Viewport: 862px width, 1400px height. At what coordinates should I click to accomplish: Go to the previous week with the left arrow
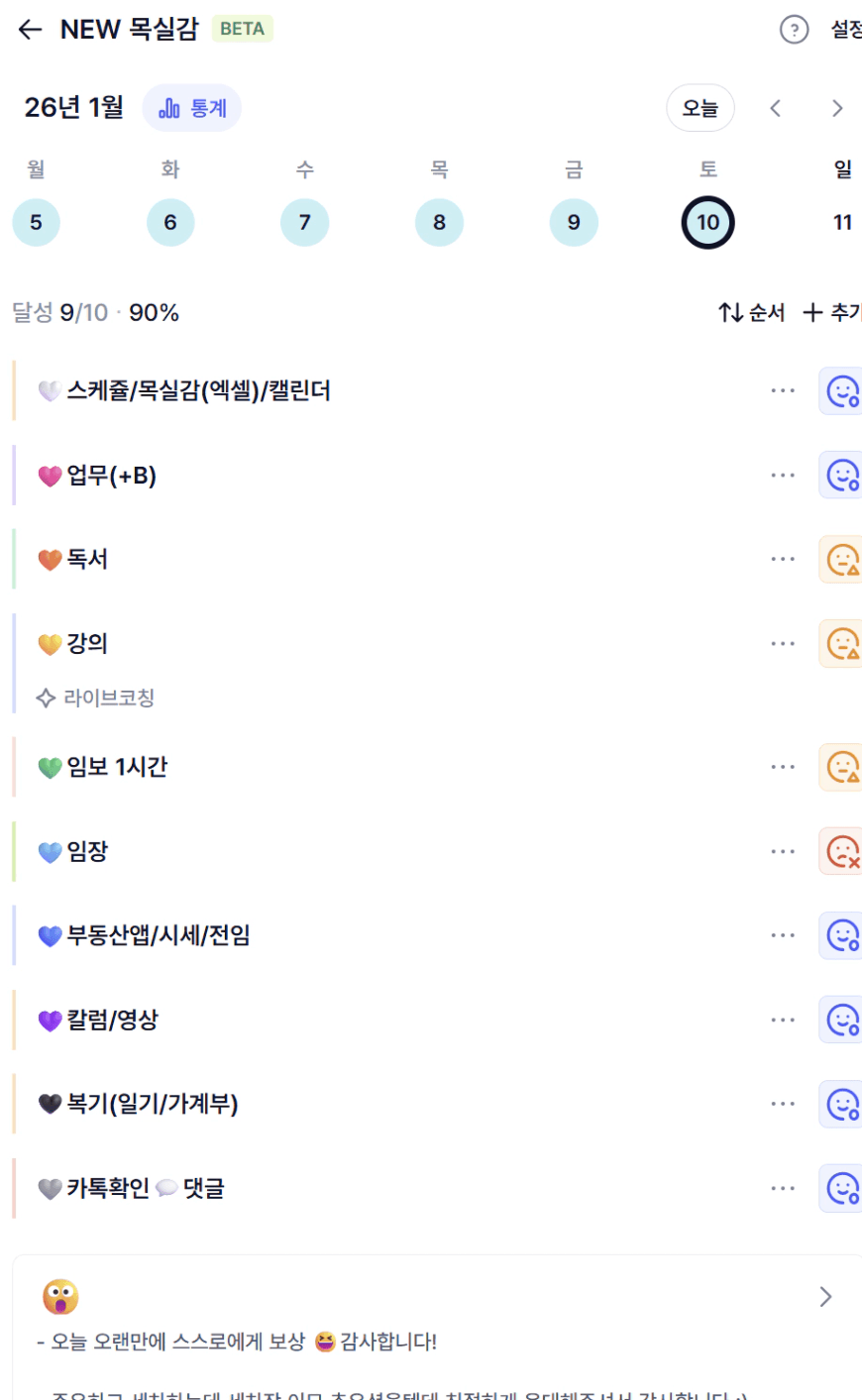[776, 108]
